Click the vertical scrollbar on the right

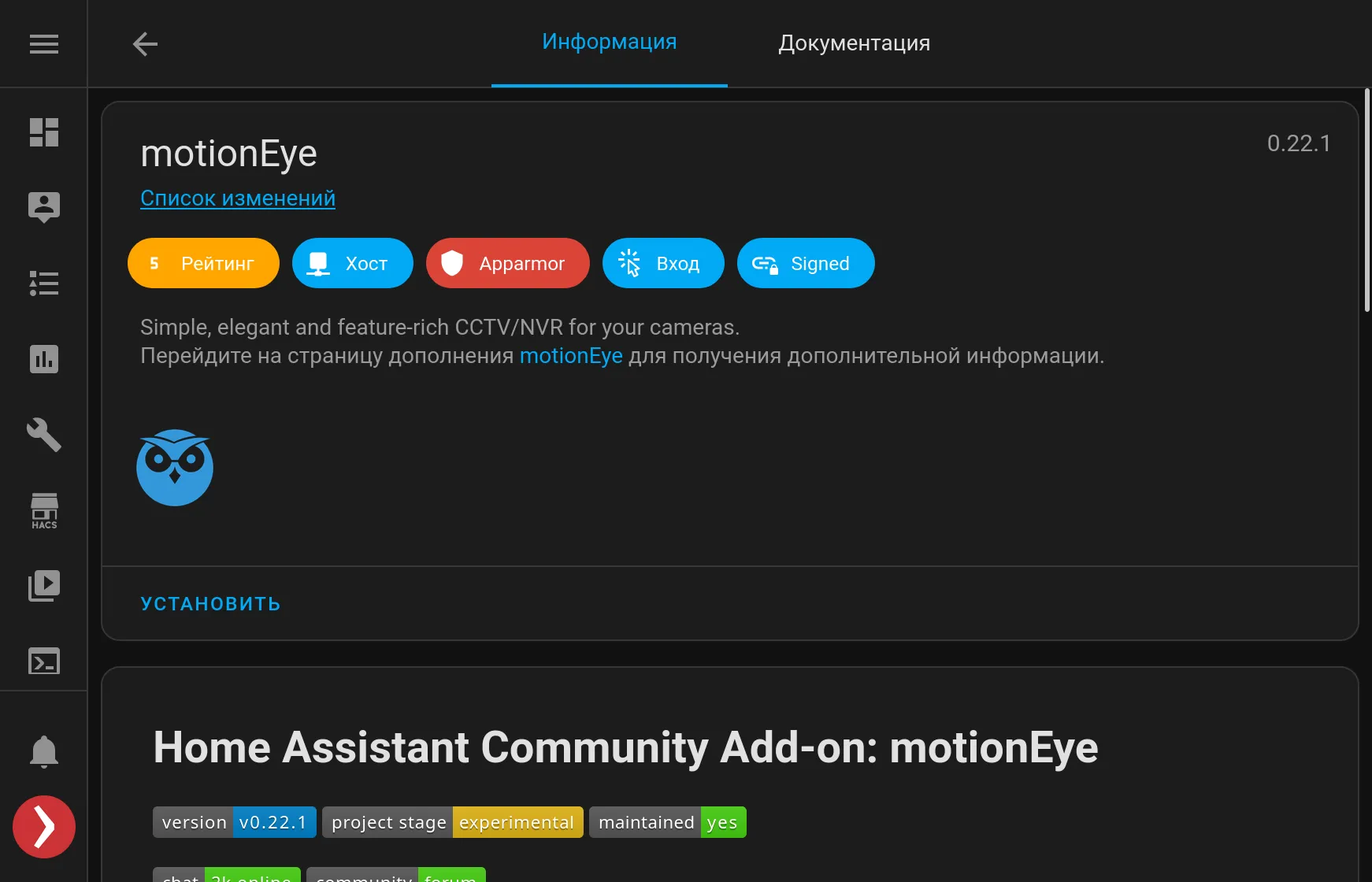point(1367,201)
